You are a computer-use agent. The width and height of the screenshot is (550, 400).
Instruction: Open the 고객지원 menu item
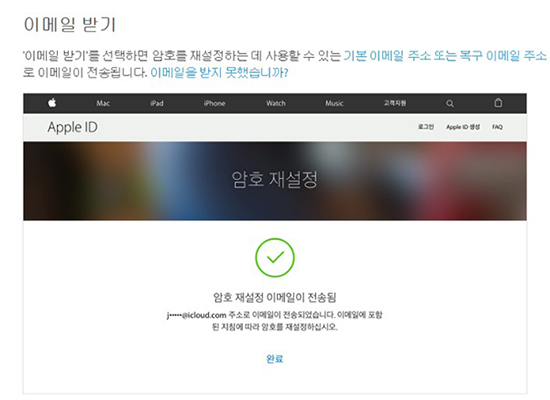(395, 103)
